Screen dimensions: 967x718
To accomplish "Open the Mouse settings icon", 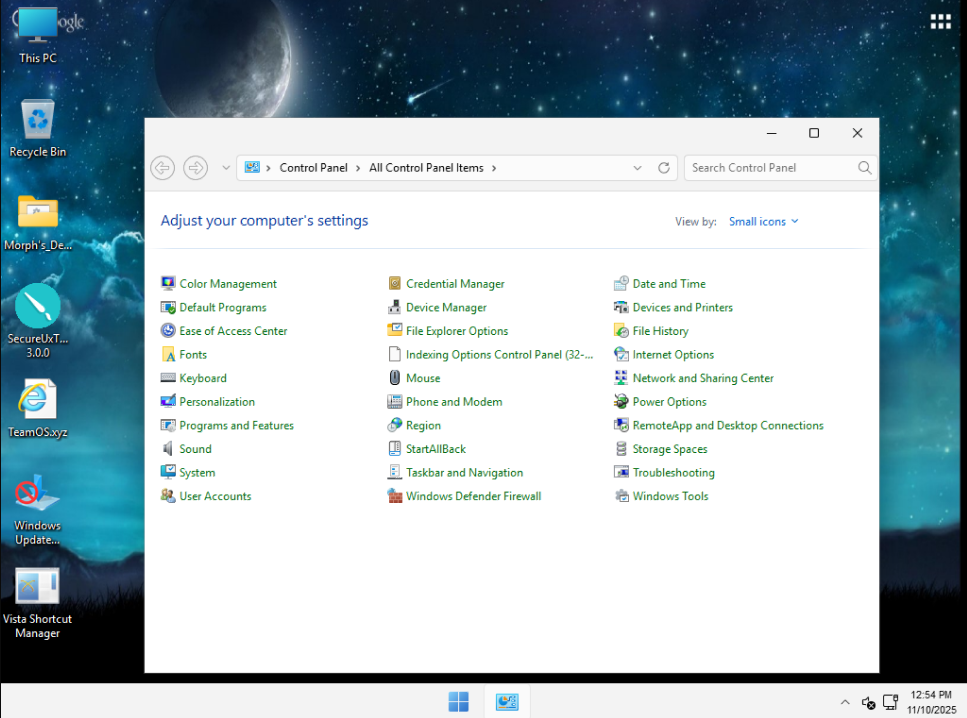I will coord(395,378).
